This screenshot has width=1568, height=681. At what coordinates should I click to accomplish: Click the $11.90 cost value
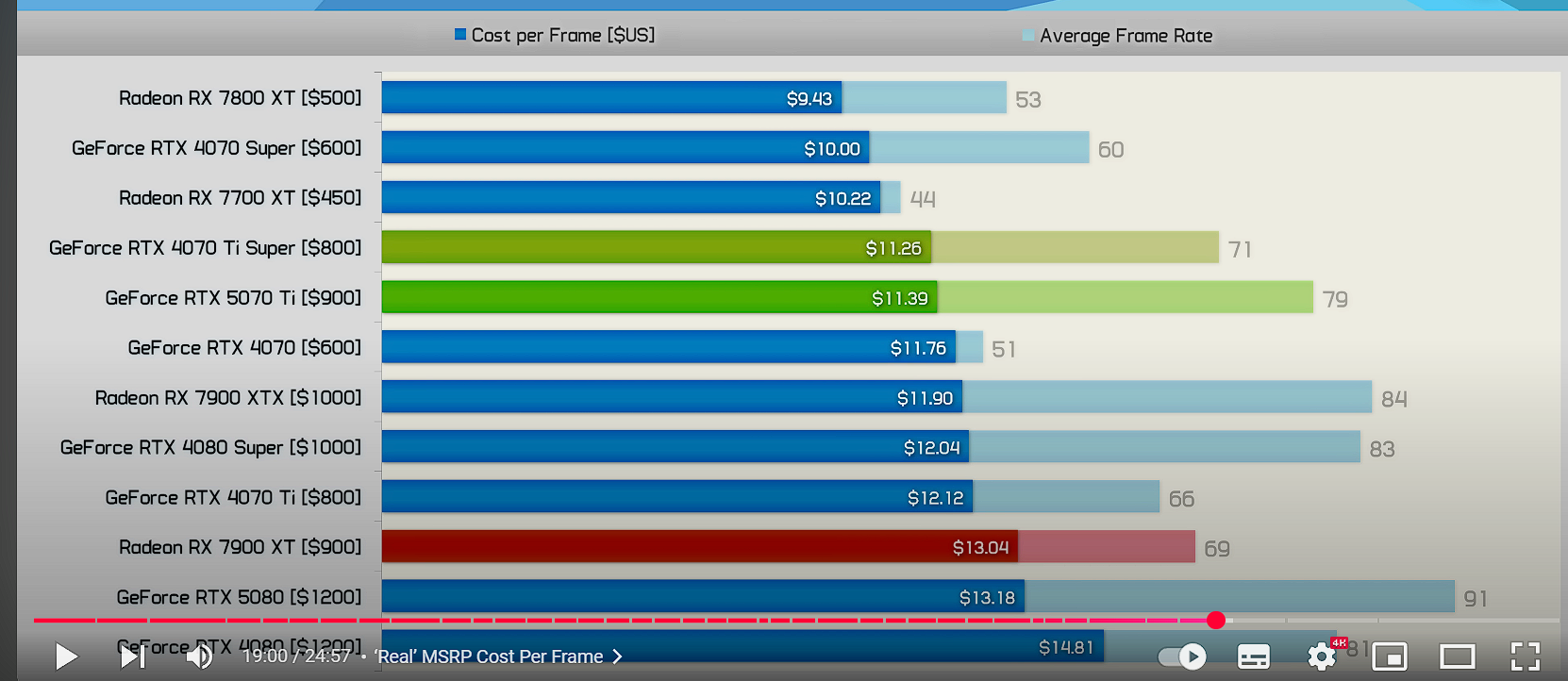click(x=925, y=399)
